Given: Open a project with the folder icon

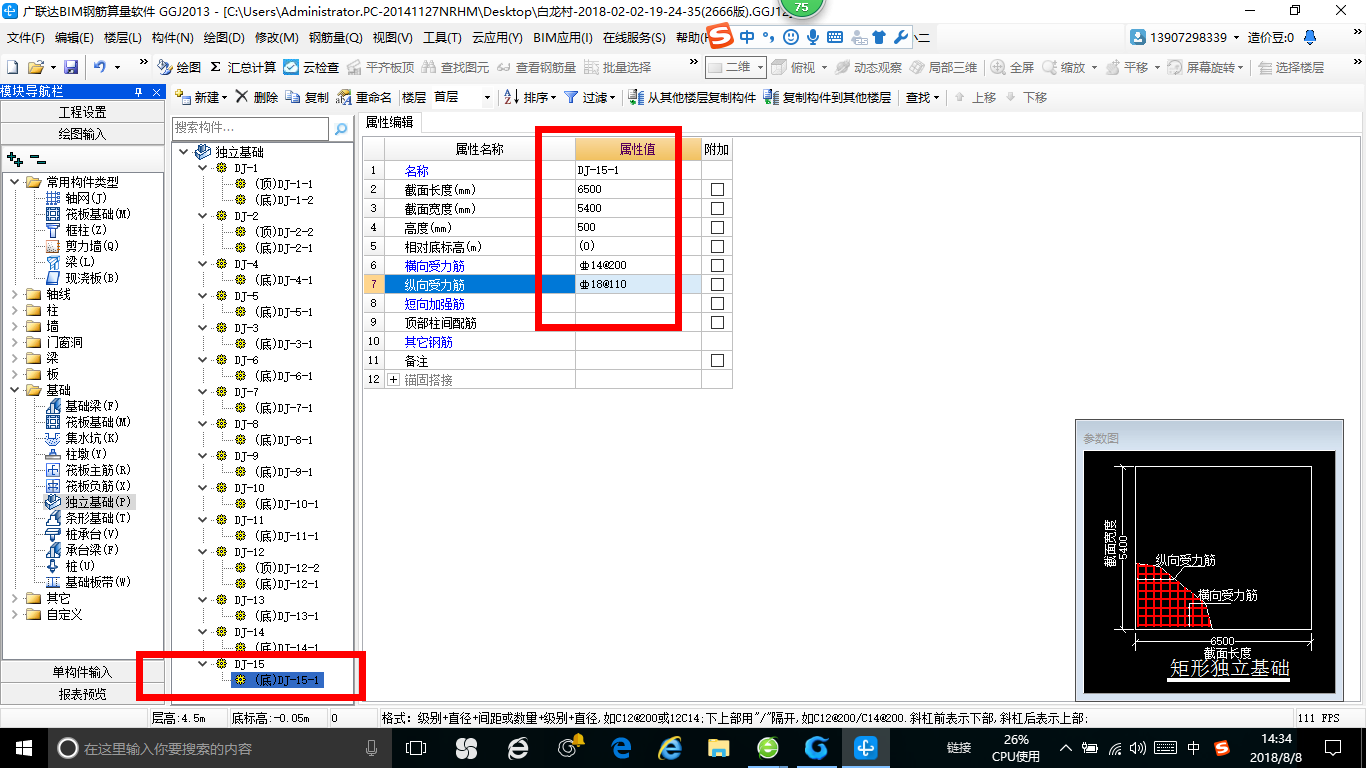Looking at the screenshot, I should [35, 67].
